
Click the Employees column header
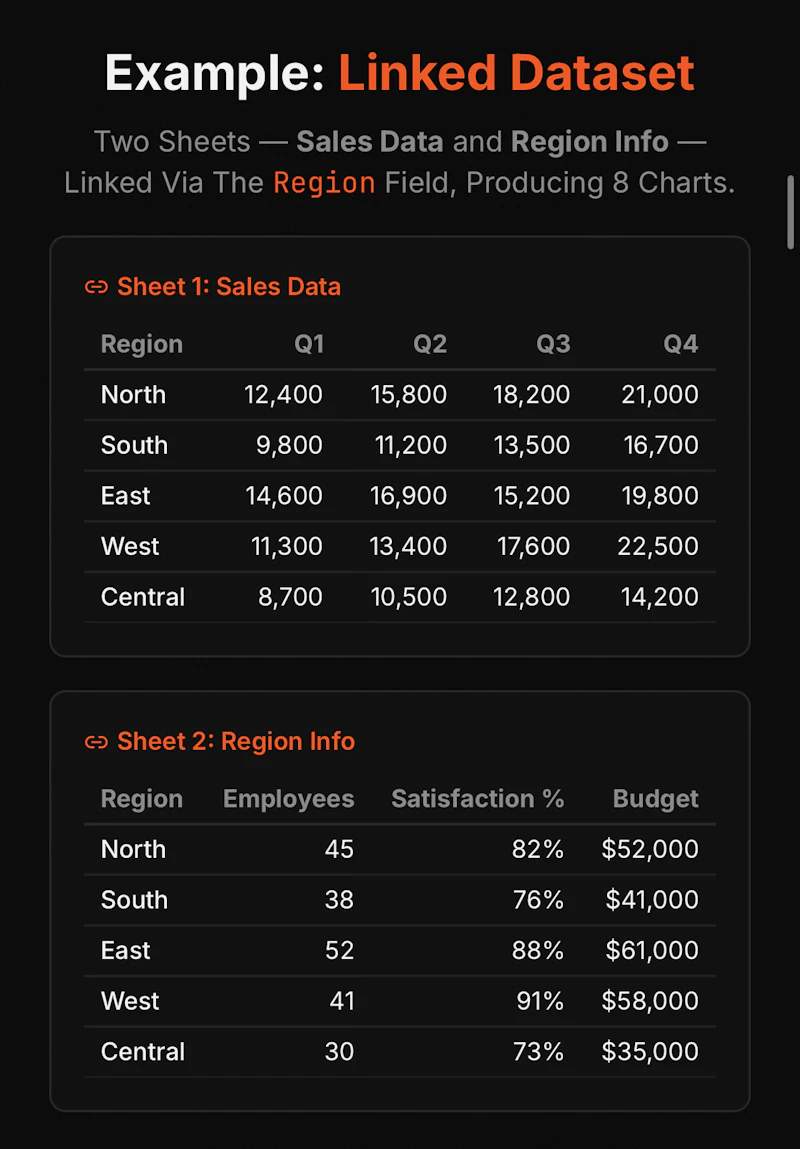click(x=289, y=799)
